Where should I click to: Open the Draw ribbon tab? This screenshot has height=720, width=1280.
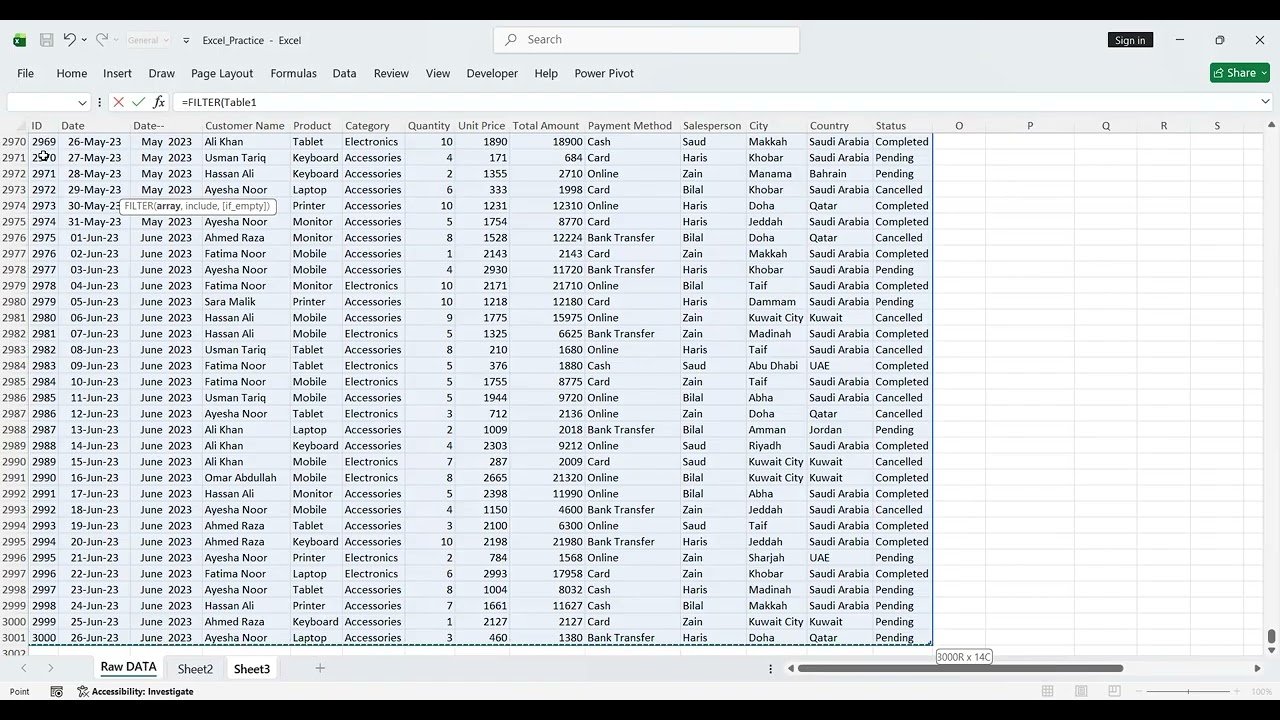(161, 73)
